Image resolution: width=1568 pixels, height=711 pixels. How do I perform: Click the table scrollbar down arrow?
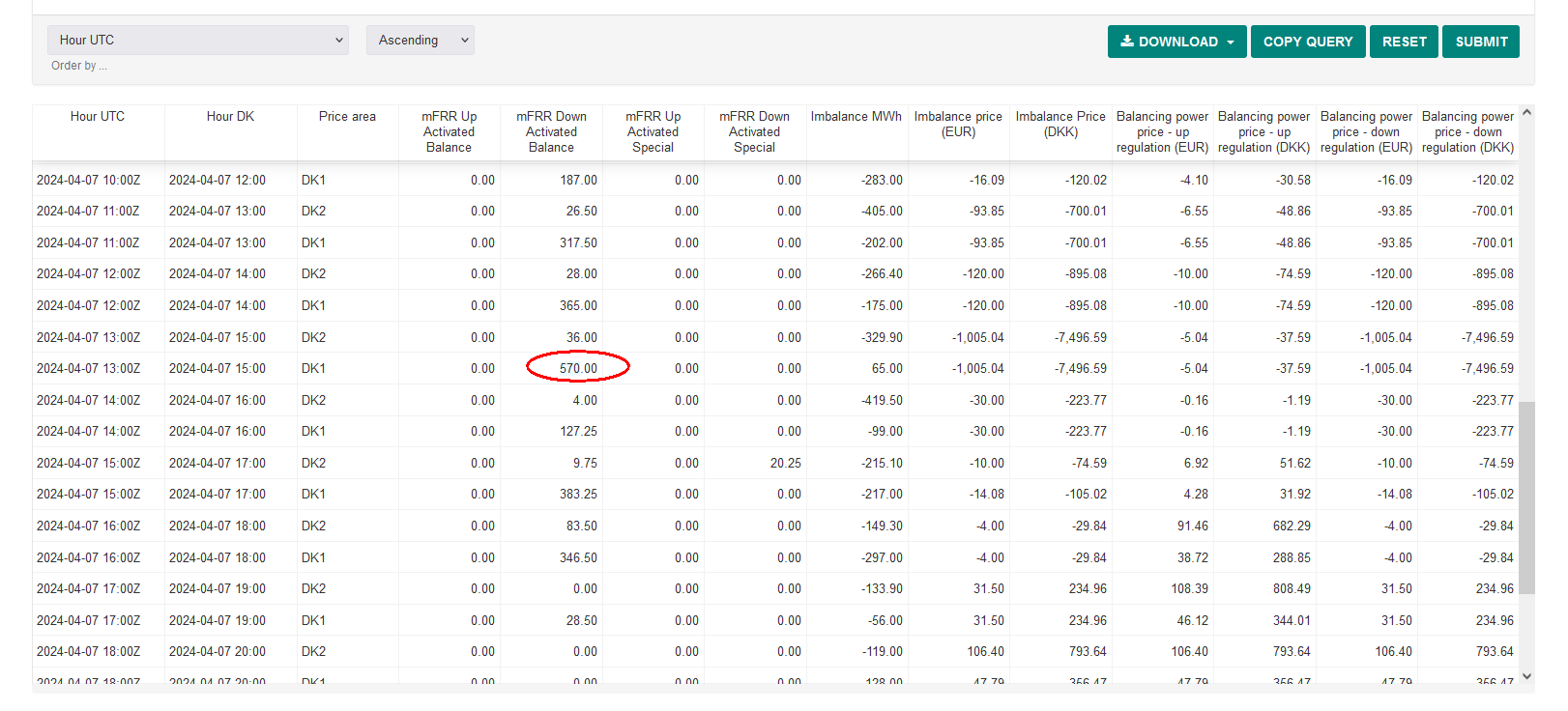(1527, 676)
